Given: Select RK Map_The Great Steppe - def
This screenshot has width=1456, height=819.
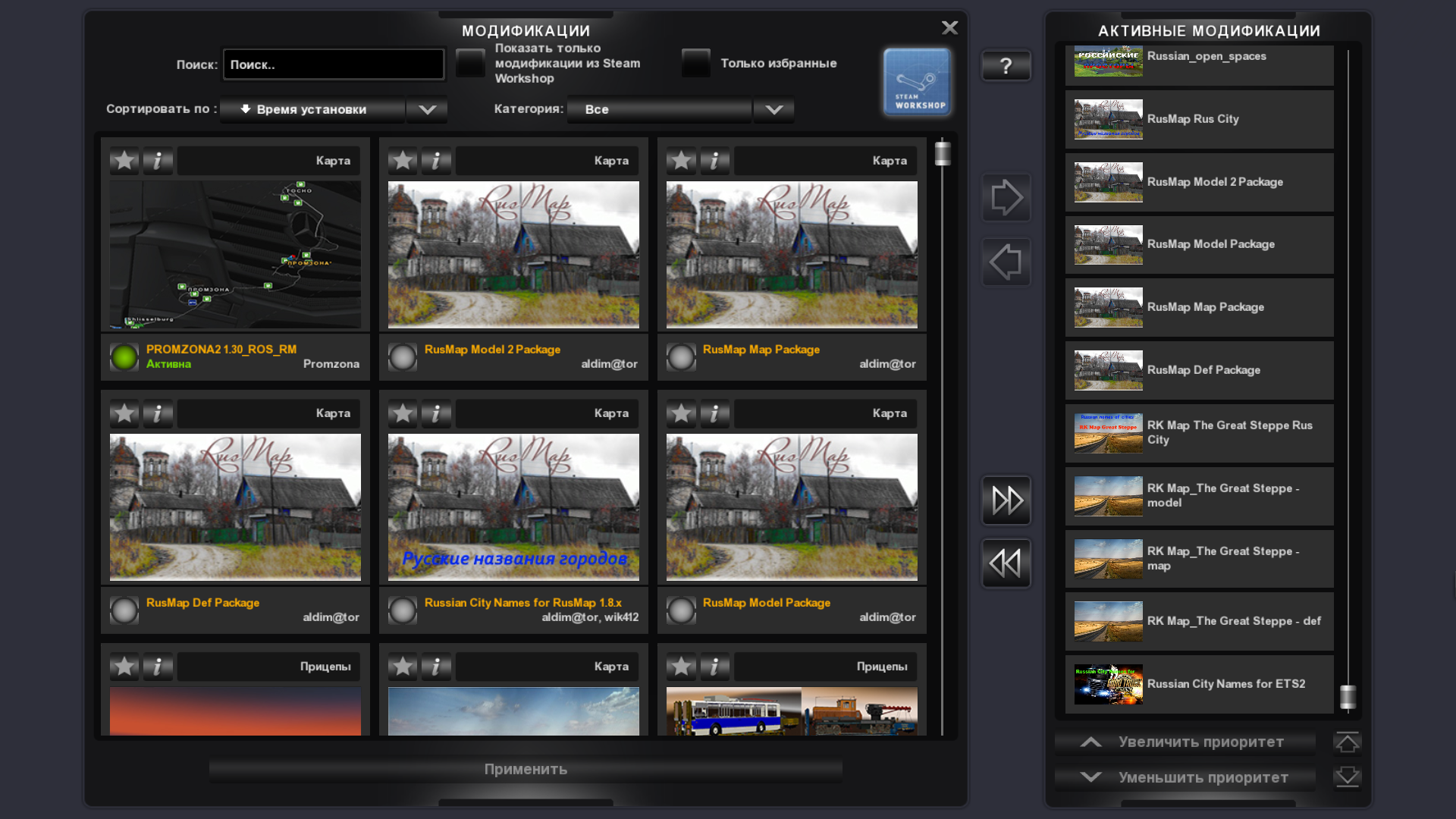Looking at the screenshot, I should (1199, 621).
